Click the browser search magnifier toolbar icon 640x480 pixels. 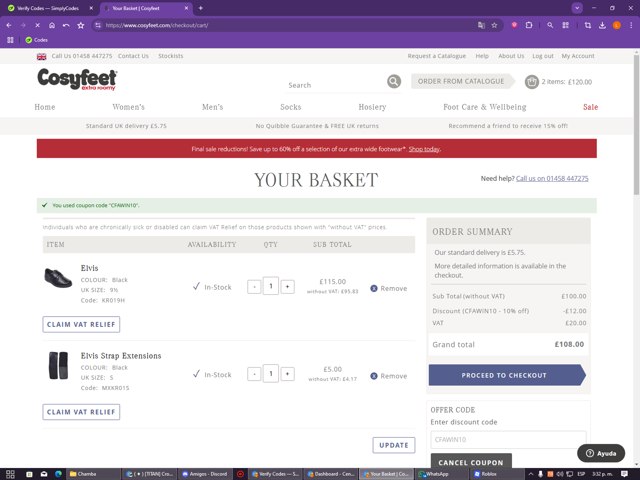pos(550,25)
